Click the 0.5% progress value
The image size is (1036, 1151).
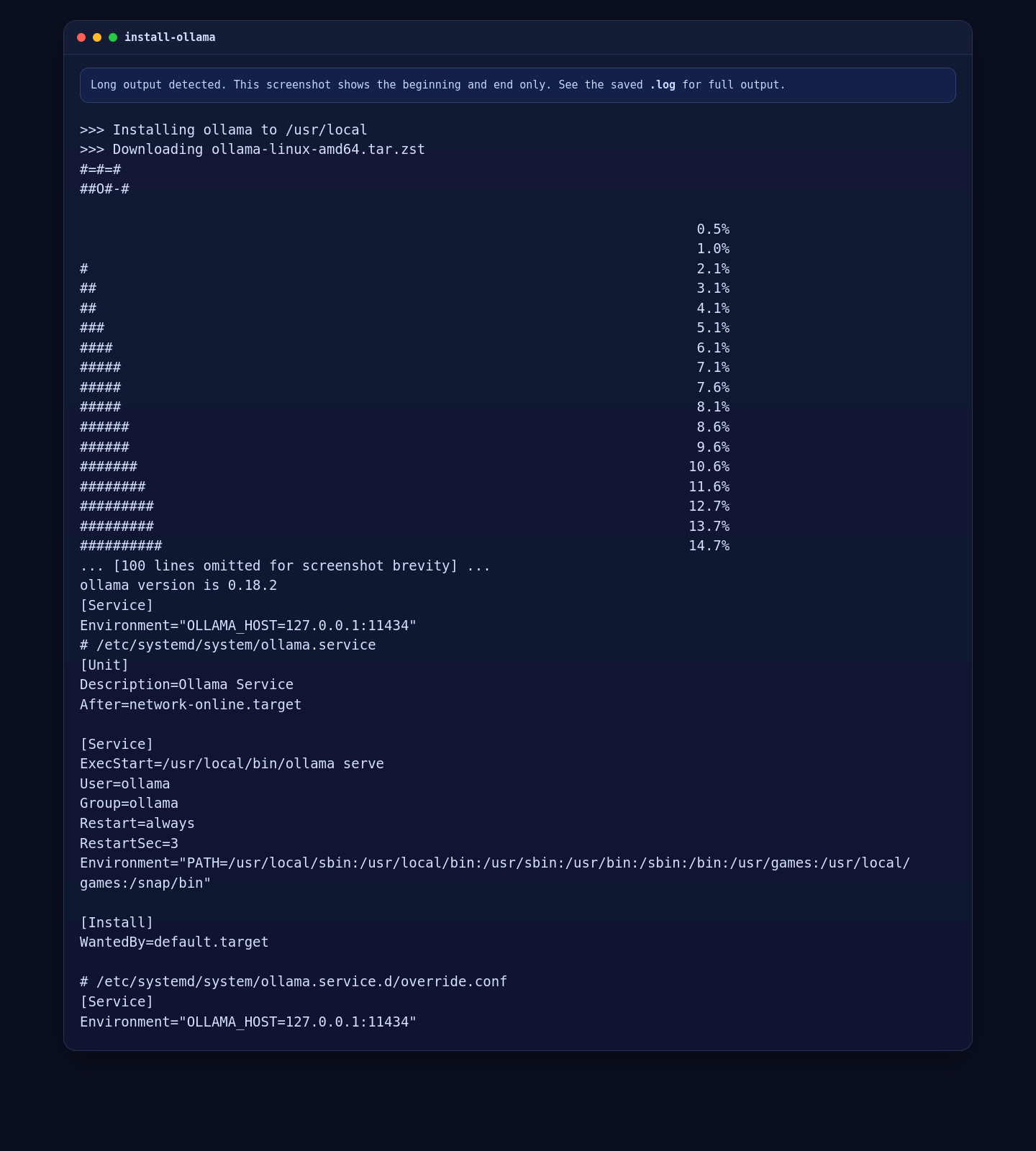click(x=713, y=229)
